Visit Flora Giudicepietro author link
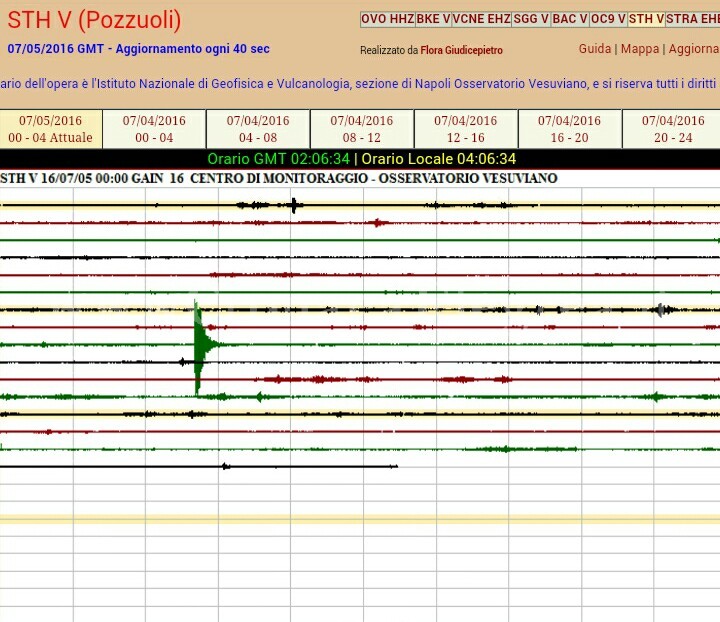This screenshot has height=622, width=720. pyautogui.click(x=461, y=50)
